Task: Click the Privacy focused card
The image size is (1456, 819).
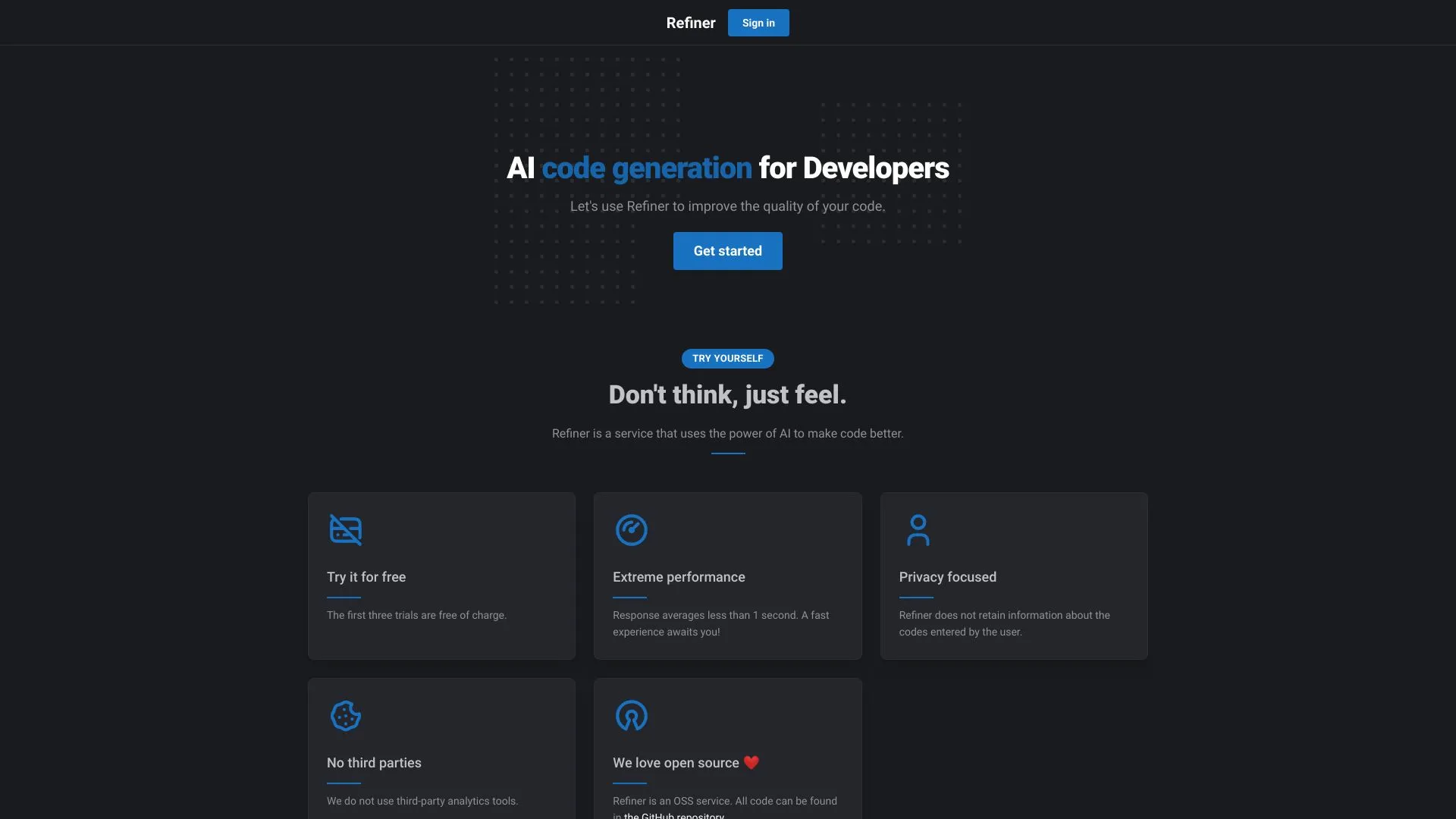Action: tap(1014, 576)
